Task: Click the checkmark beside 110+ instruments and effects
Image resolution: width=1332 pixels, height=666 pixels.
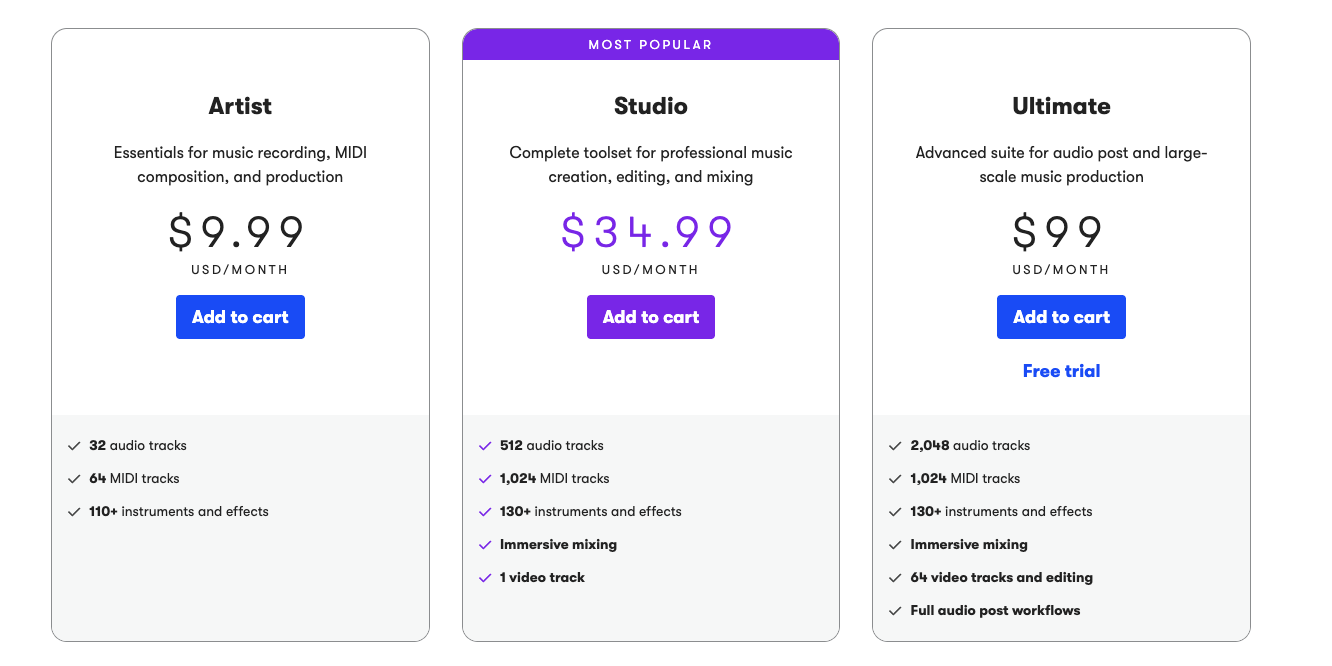Action: point(74,512)
